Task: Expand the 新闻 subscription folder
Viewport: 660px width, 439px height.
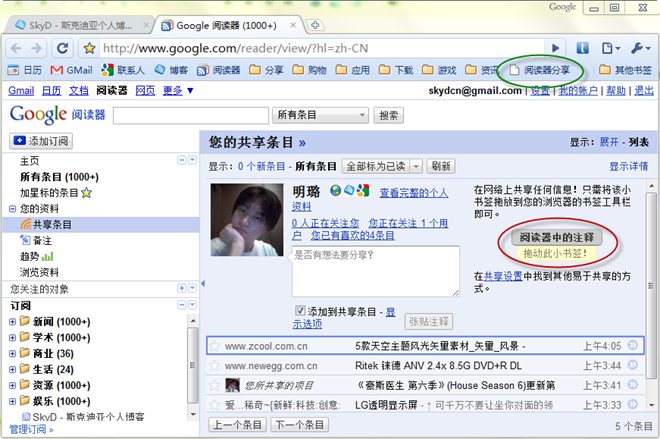Action: pos(12,321)
